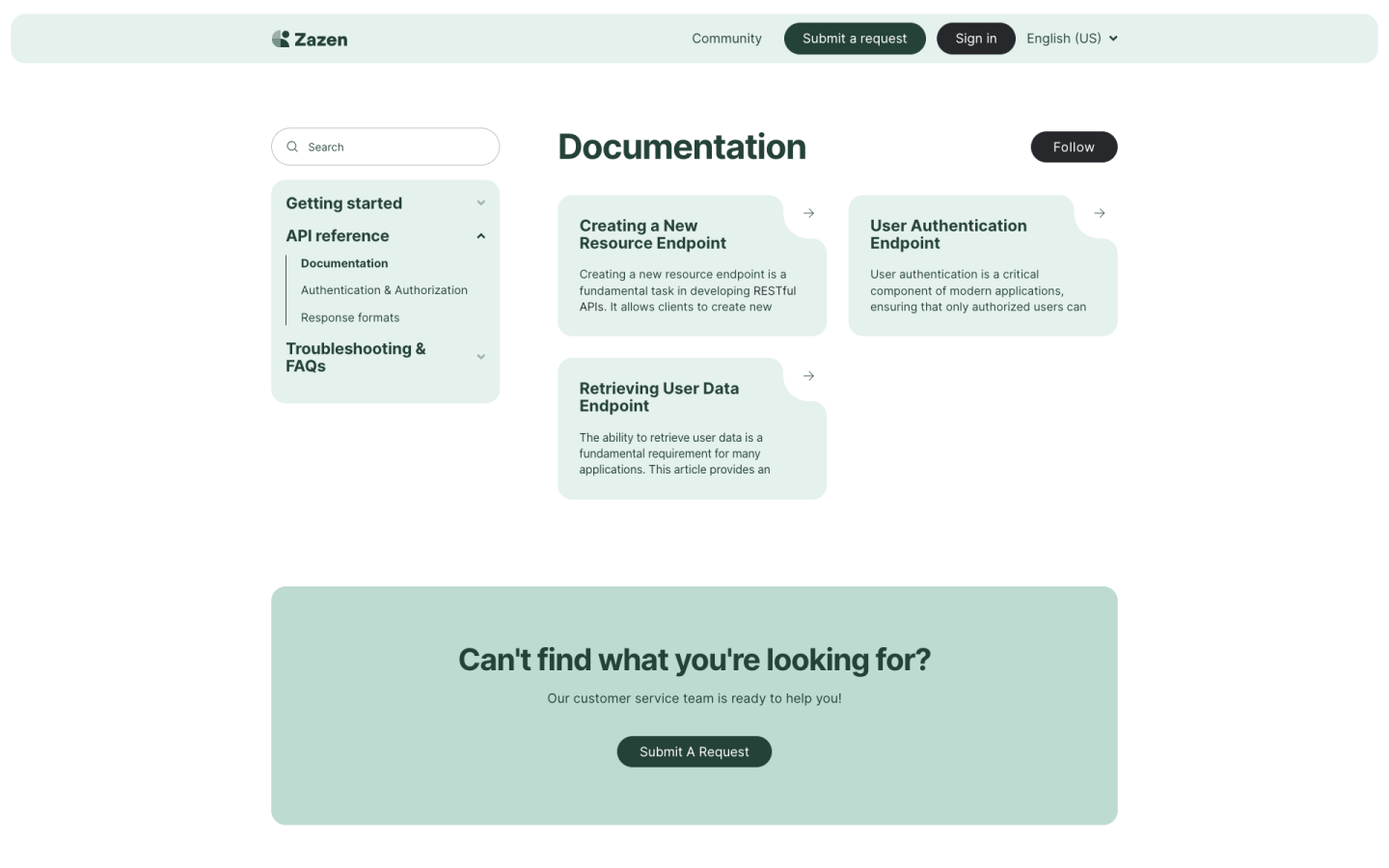
Task: Select Authentication & Authorization in sidebar
Action: click(x=384, y=290)
